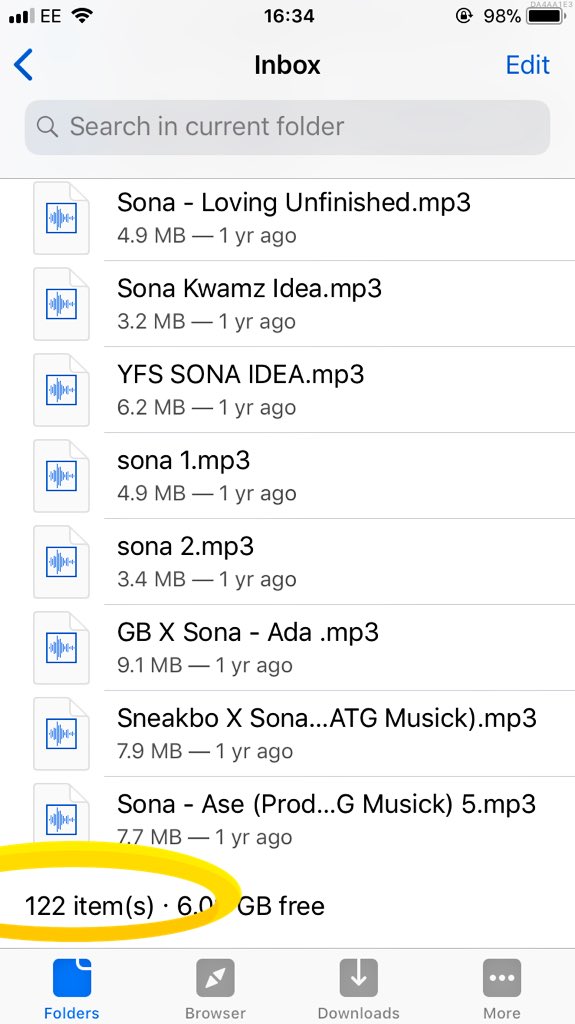Viewport: 575px width, 1024px height.
Task: Open audio icon of GB X Sona - Ada .mp3
Action: pyautogui.click(x=61, y=648)
